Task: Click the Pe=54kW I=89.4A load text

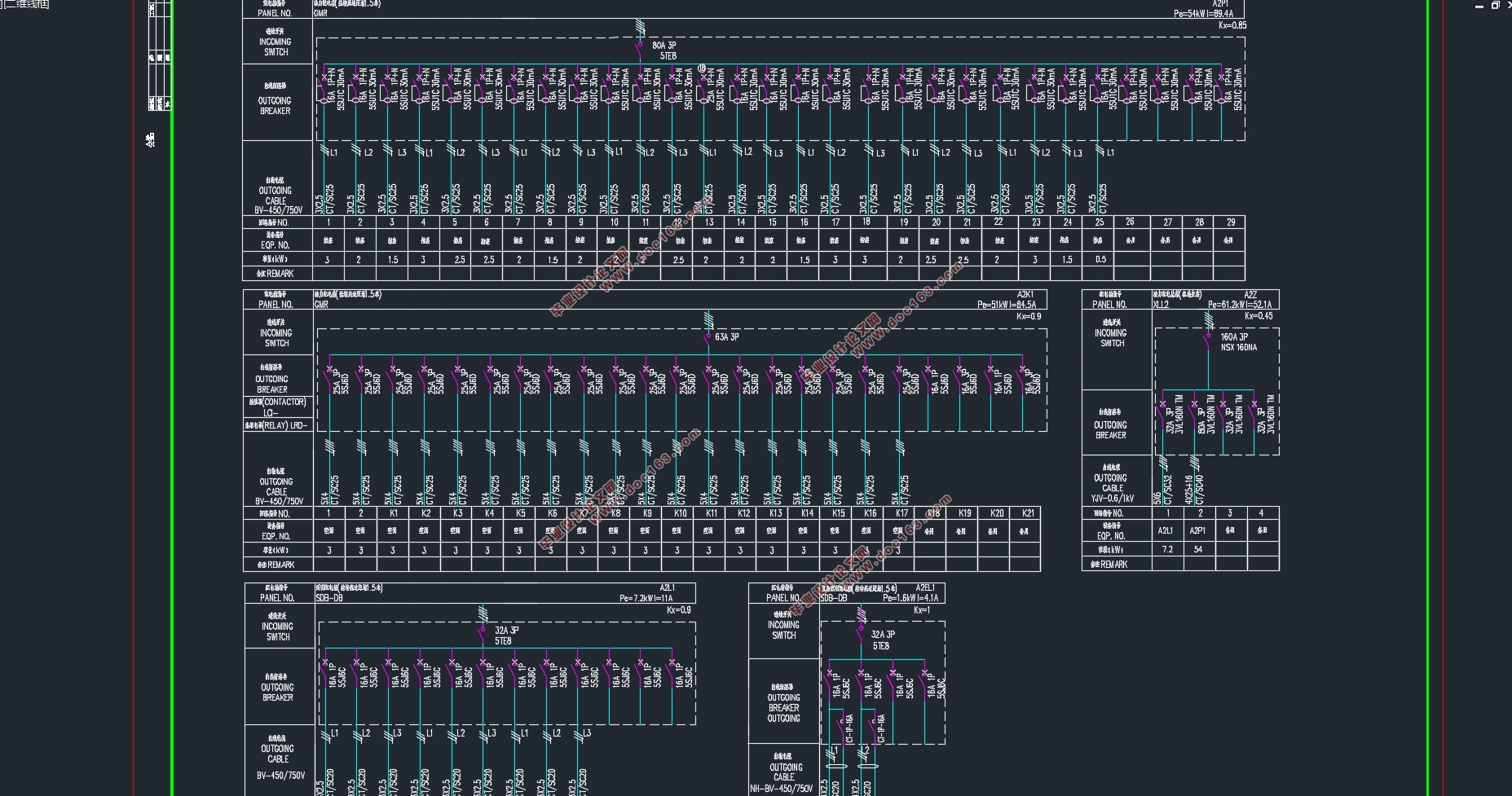Action: 1203,14
